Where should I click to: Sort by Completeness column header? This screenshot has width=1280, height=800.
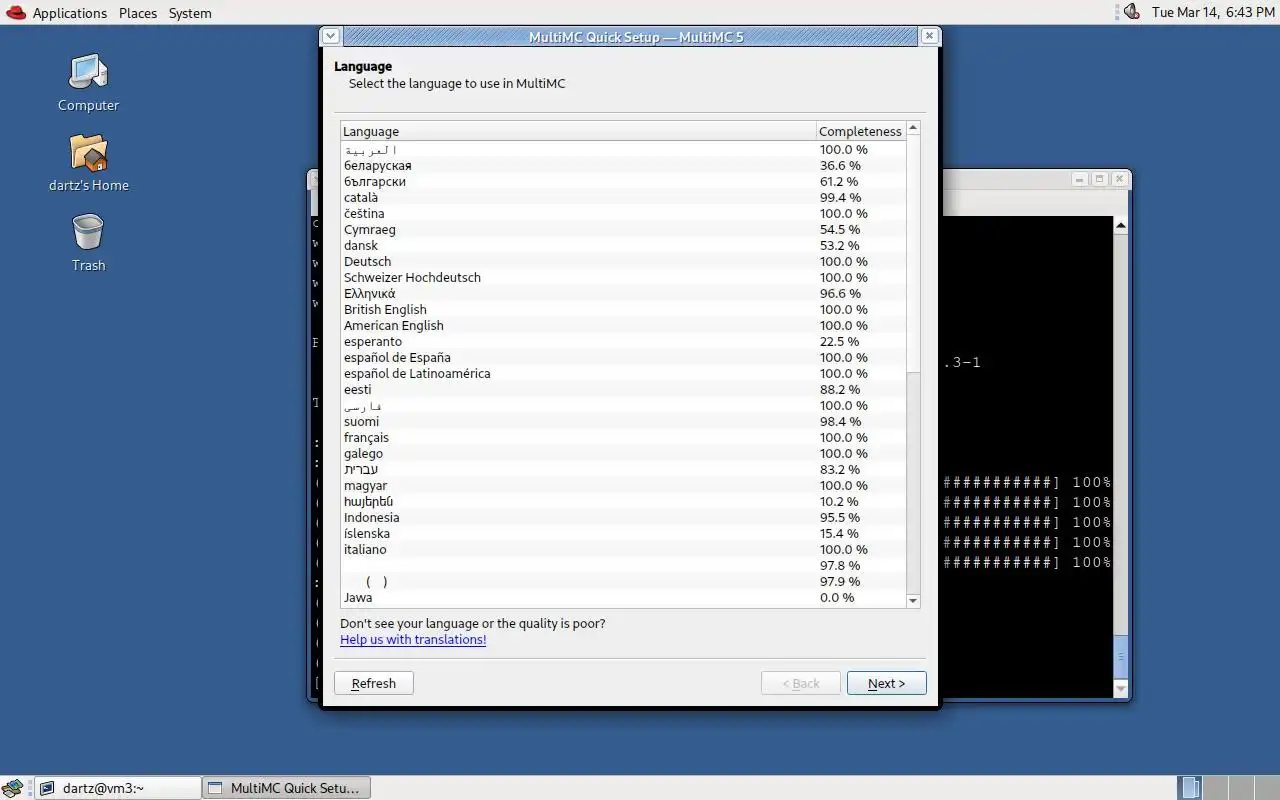coord(861,131)
